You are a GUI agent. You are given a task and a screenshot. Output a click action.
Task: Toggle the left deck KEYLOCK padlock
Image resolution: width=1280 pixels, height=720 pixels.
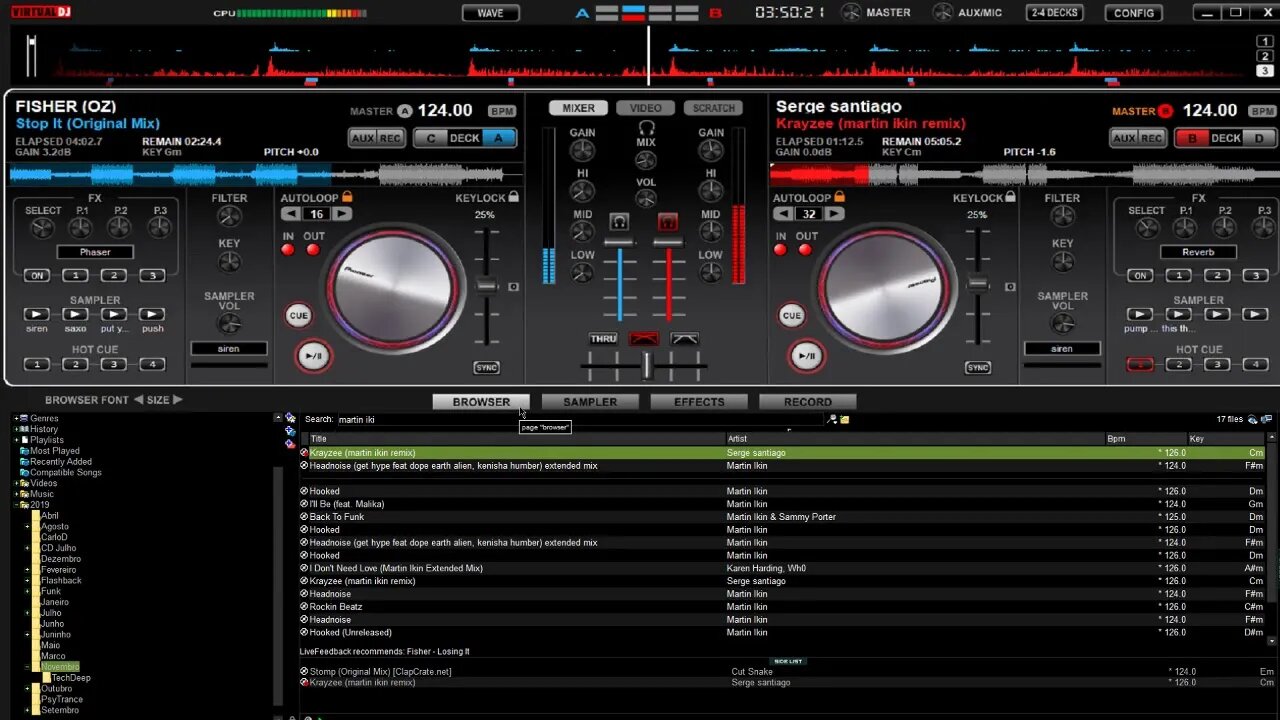click(513, 197)
